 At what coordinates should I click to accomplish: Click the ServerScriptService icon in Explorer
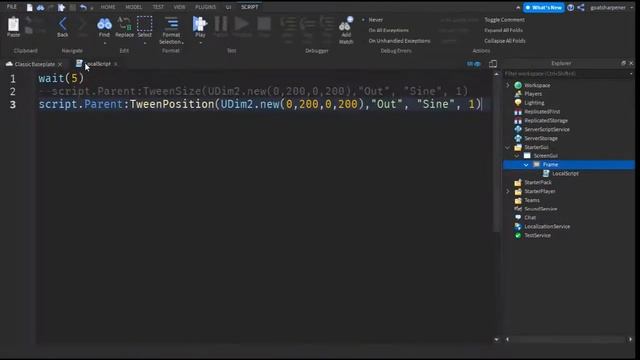pos(518,129)
